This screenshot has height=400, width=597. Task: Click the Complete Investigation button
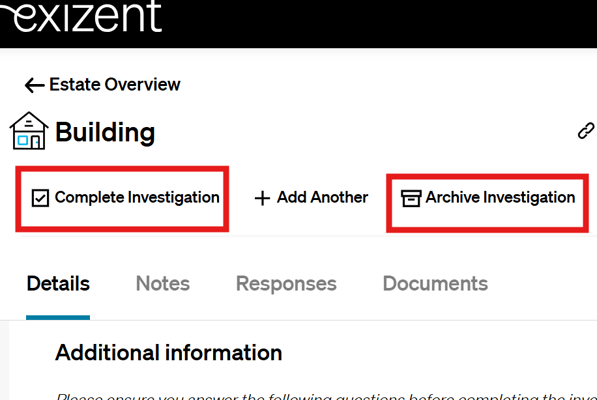click(126, 198)
